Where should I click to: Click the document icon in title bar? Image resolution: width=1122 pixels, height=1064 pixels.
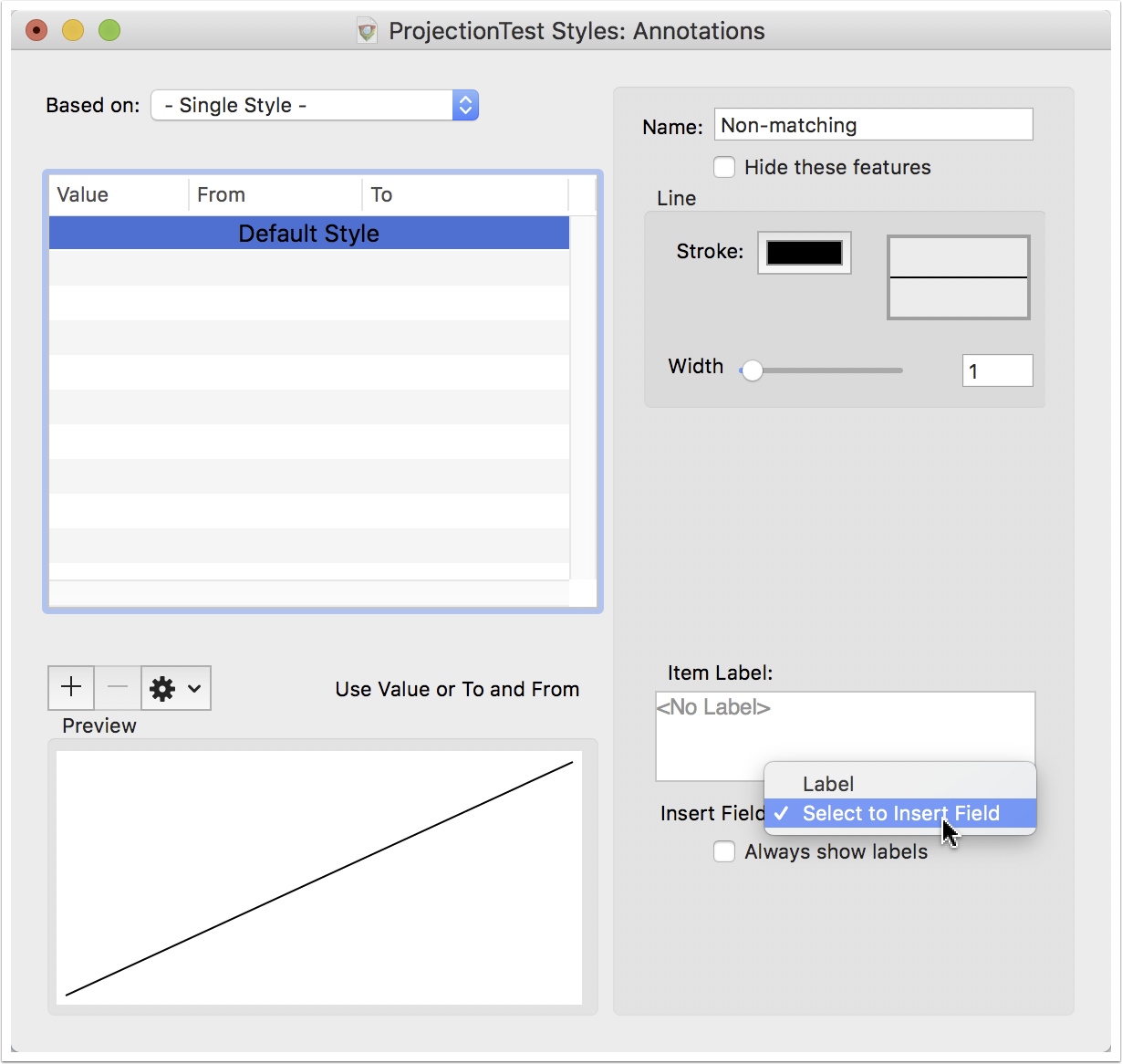point(367,31)
